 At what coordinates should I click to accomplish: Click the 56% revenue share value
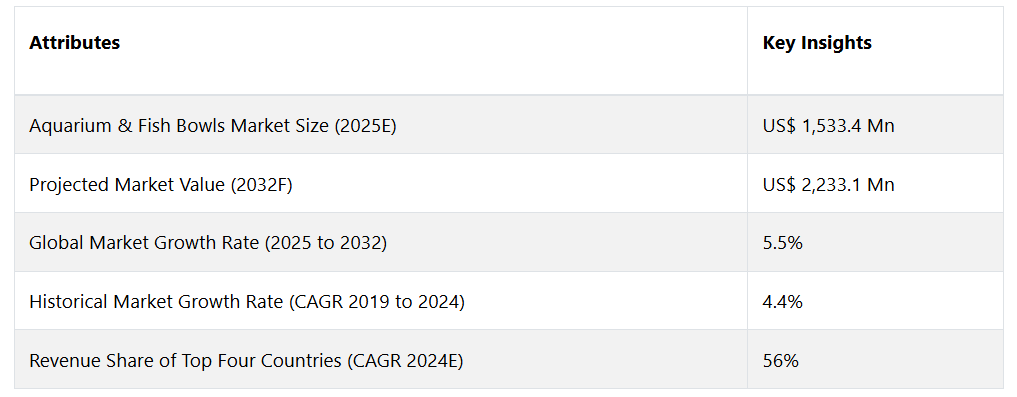pyautogui.click(x=781, y=361)
